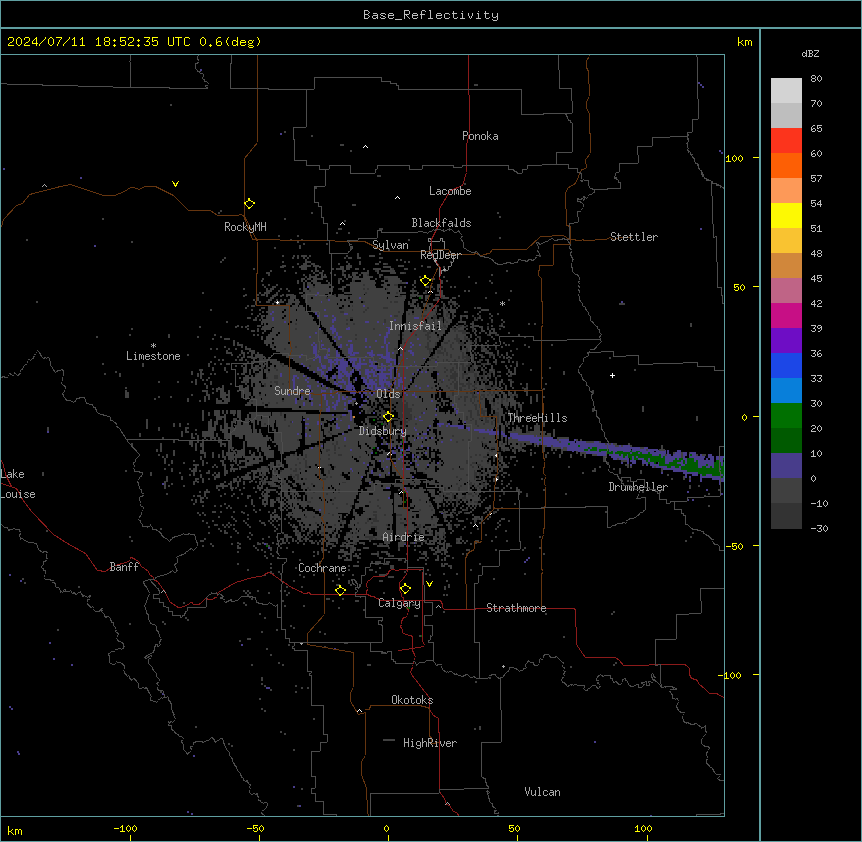This screenshot has width=862, height=842.
Task: Select the 54 dBZ yellow color swatch
Action: tap(786, 215)
